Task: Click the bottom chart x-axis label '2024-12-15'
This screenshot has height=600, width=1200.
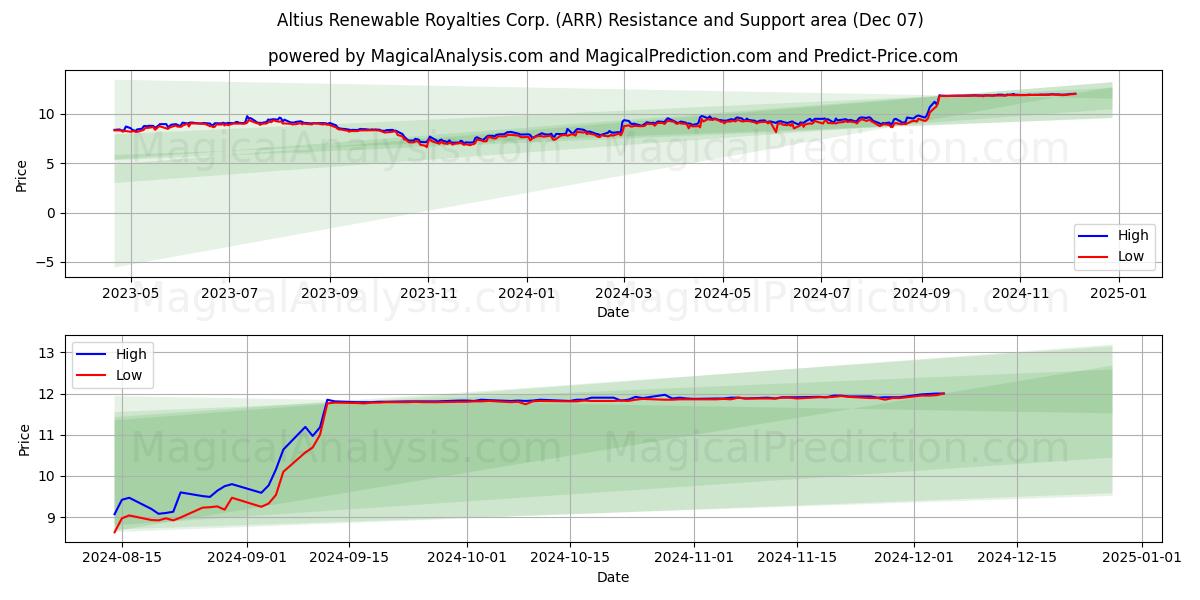Action: tap(1017, 558)
